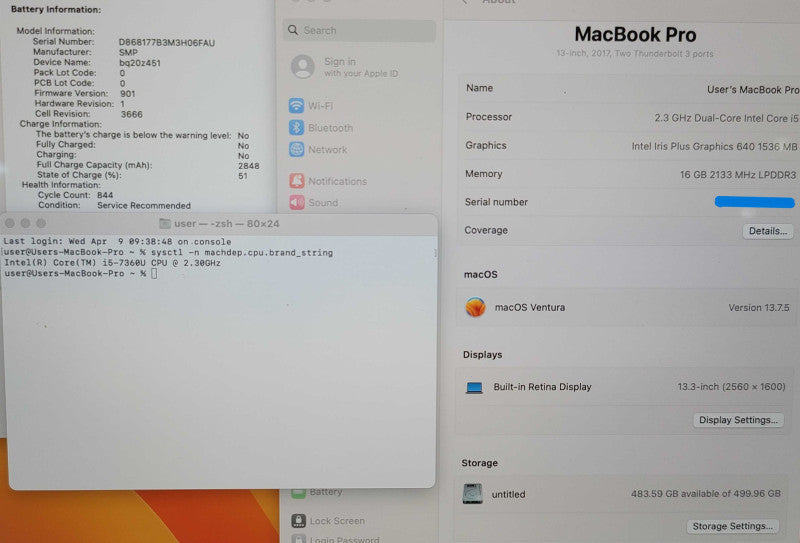800x543 pixels.
Task: Click '483.59 GB available of 499.96 GB'
Action: point(706,493)
